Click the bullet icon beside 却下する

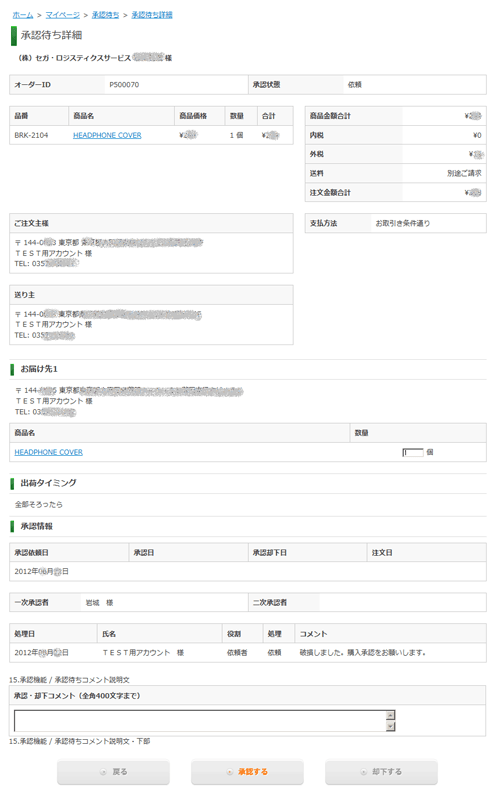coord(363,772)
